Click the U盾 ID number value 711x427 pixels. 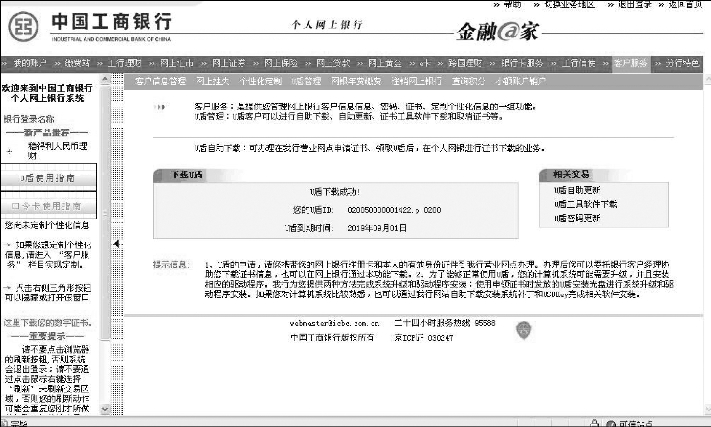[x=394, y=210]
